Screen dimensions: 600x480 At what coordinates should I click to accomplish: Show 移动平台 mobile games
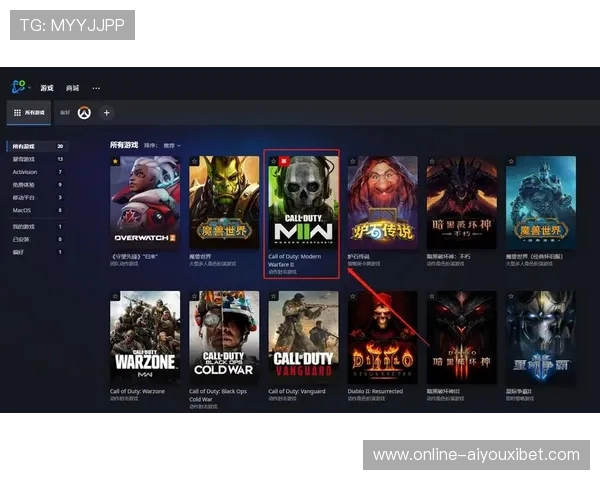pyautogui.click(x=38, y=198)
